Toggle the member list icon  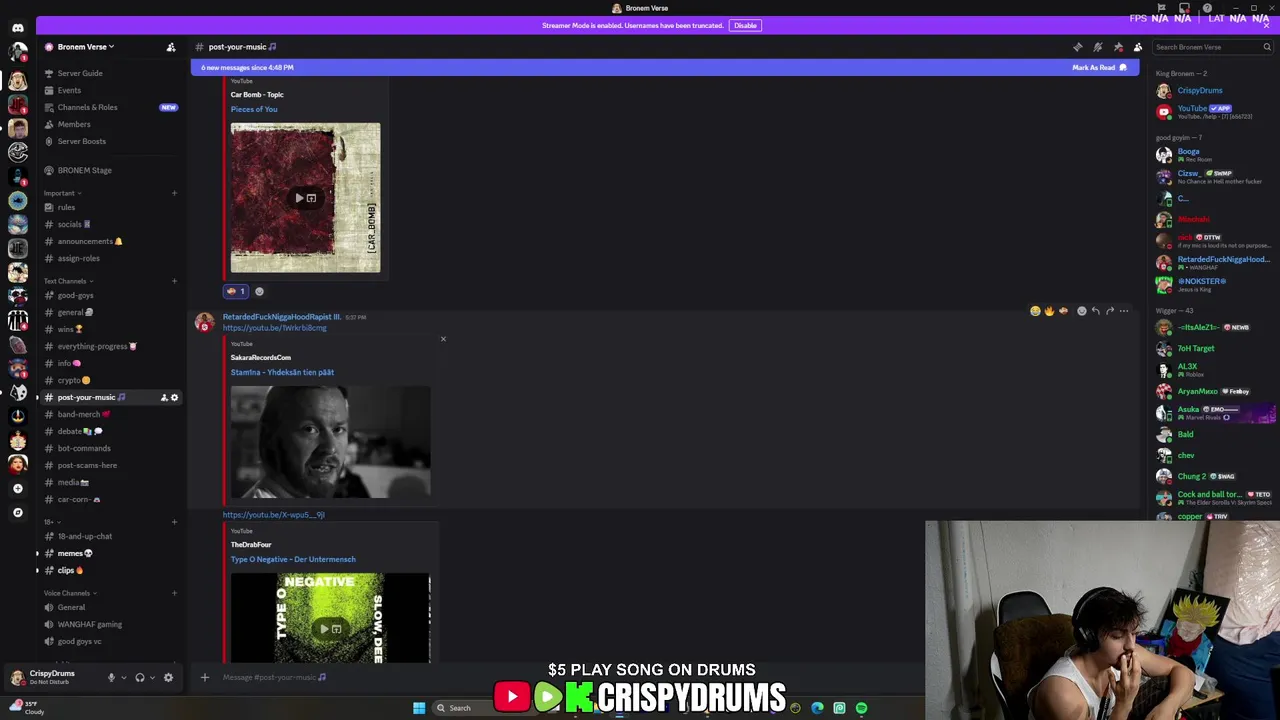[x=1137, y=47]
